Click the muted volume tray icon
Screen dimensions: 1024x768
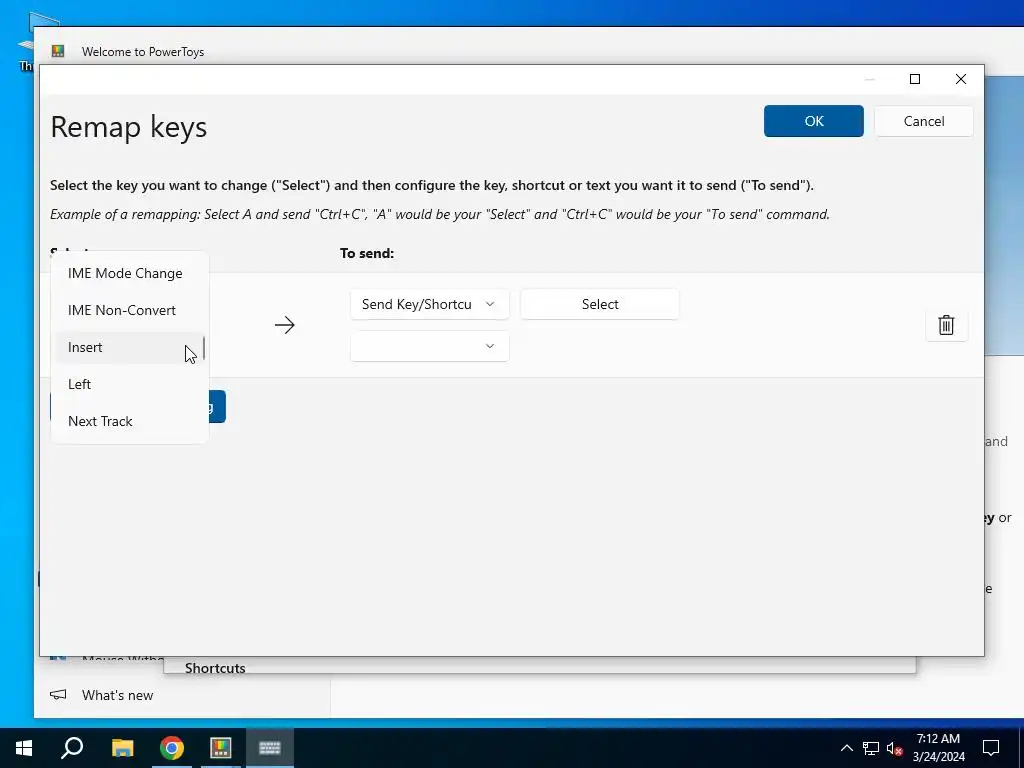click(894, 748)
